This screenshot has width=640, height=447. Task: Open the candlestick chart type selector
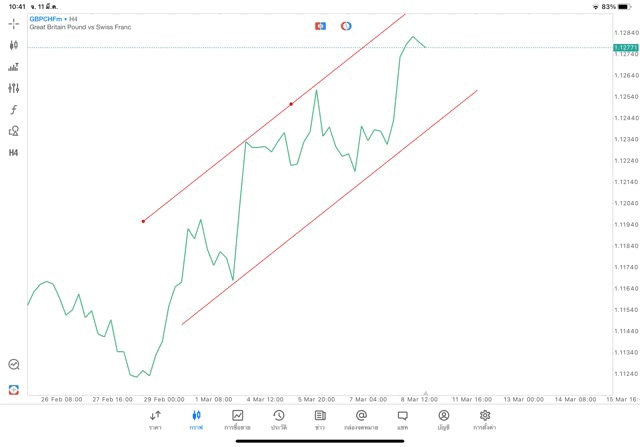click(13, 45)
